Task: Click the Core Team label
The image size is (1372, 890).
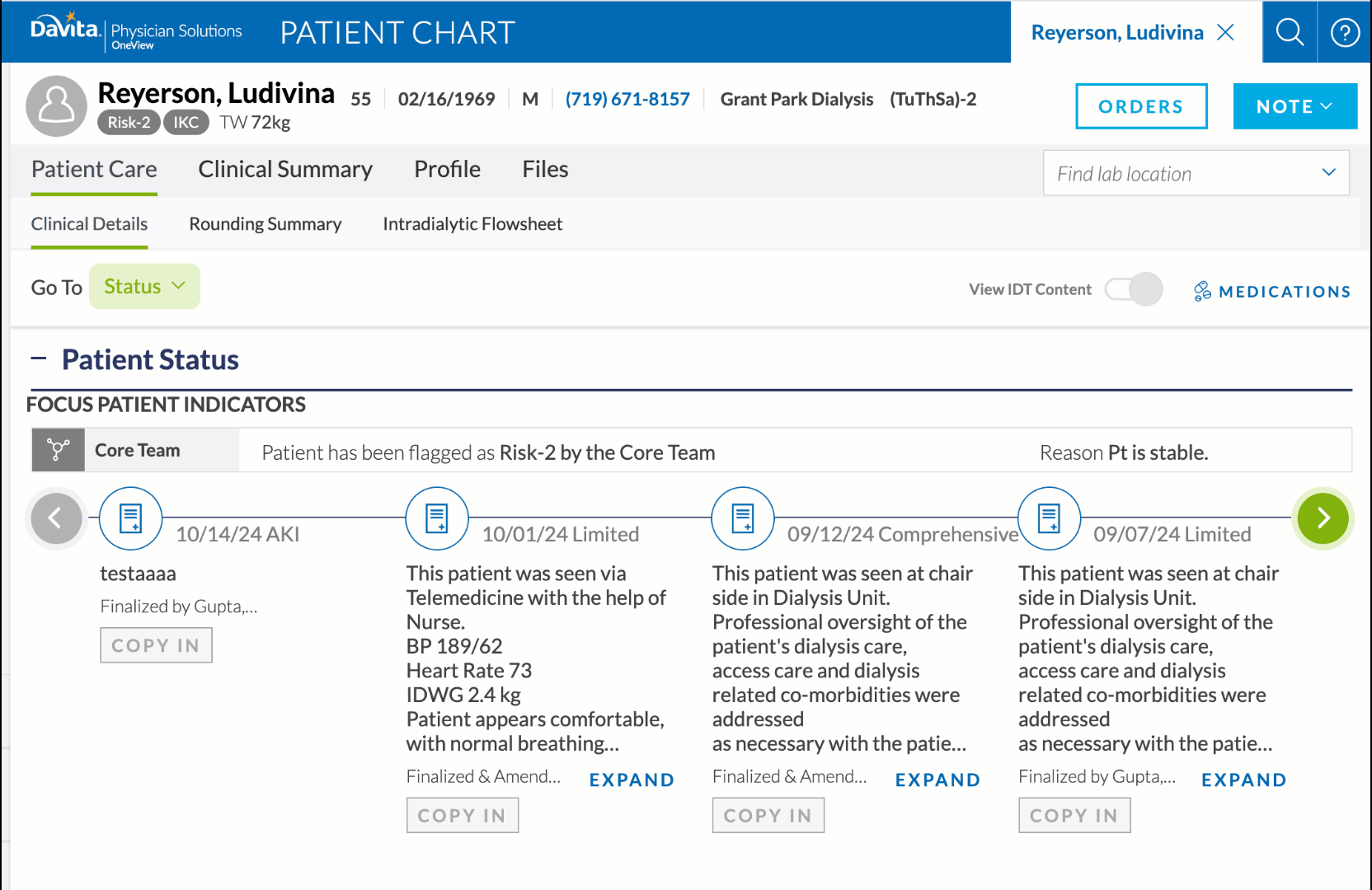Action: click(137, 450)
